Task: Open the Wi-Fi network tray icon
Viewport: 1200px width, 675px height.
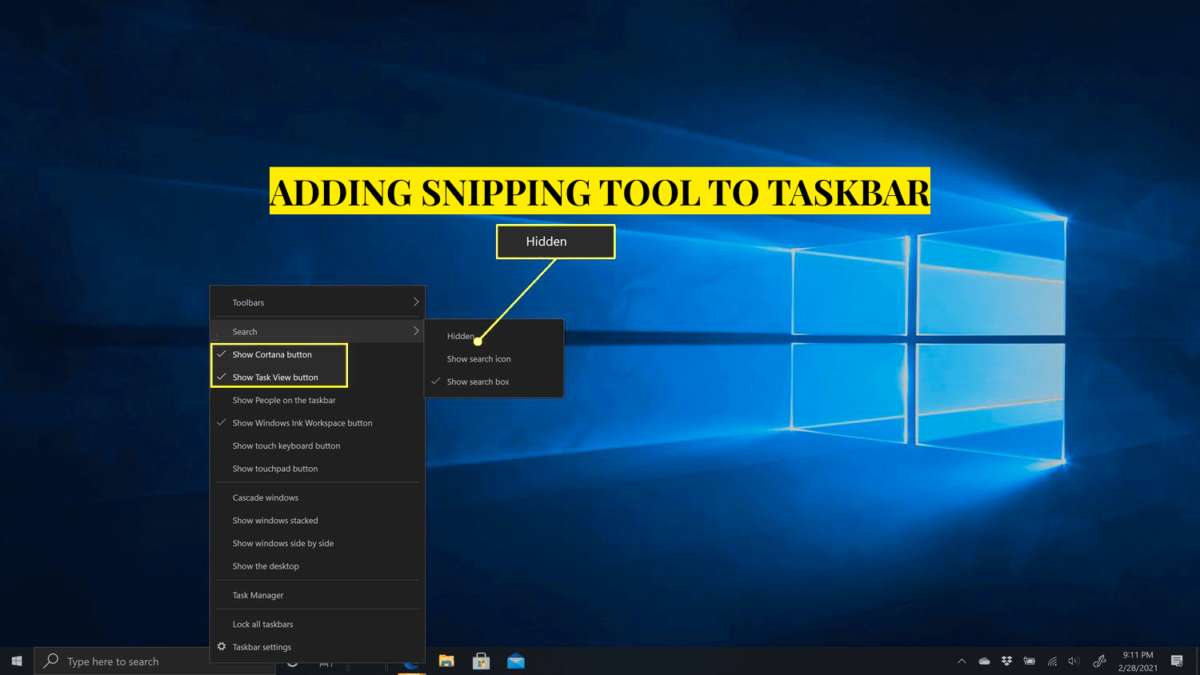Action: (x=1052, y=661)
